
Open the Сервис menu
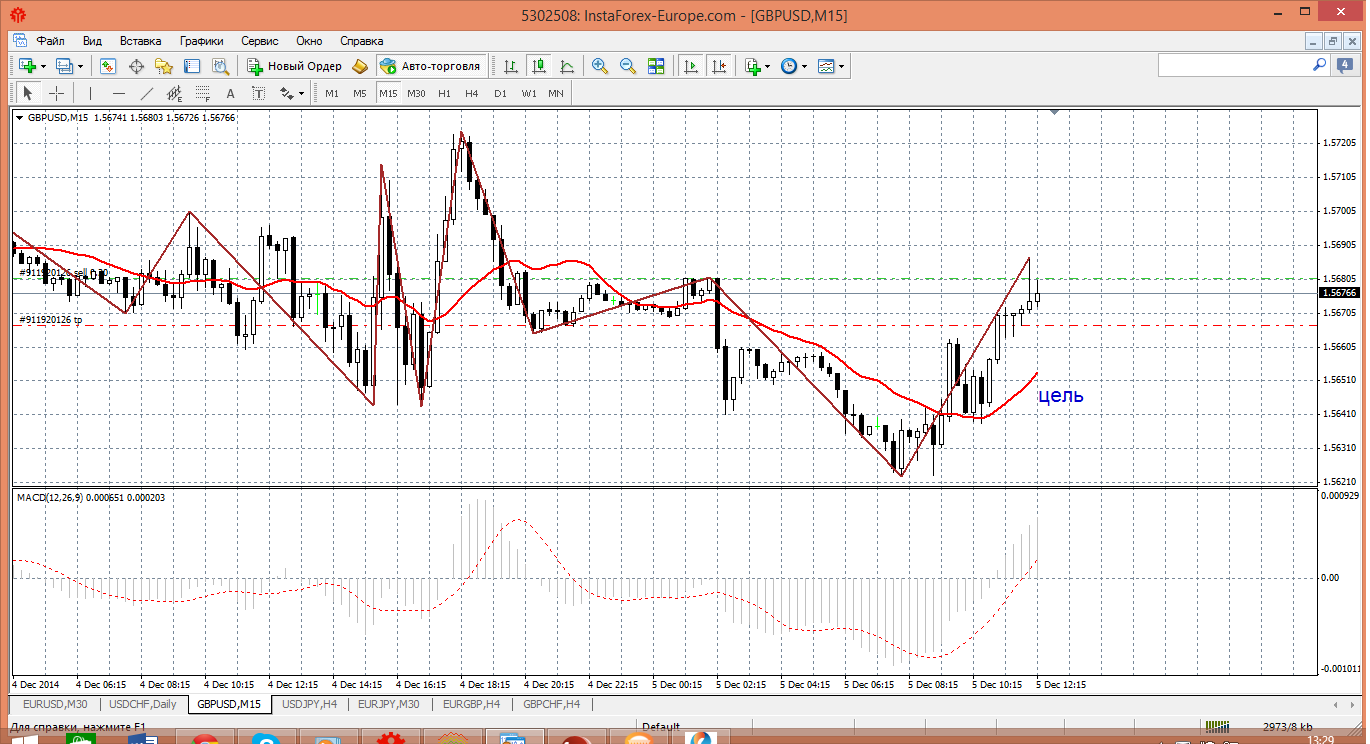tap(260, 41)
